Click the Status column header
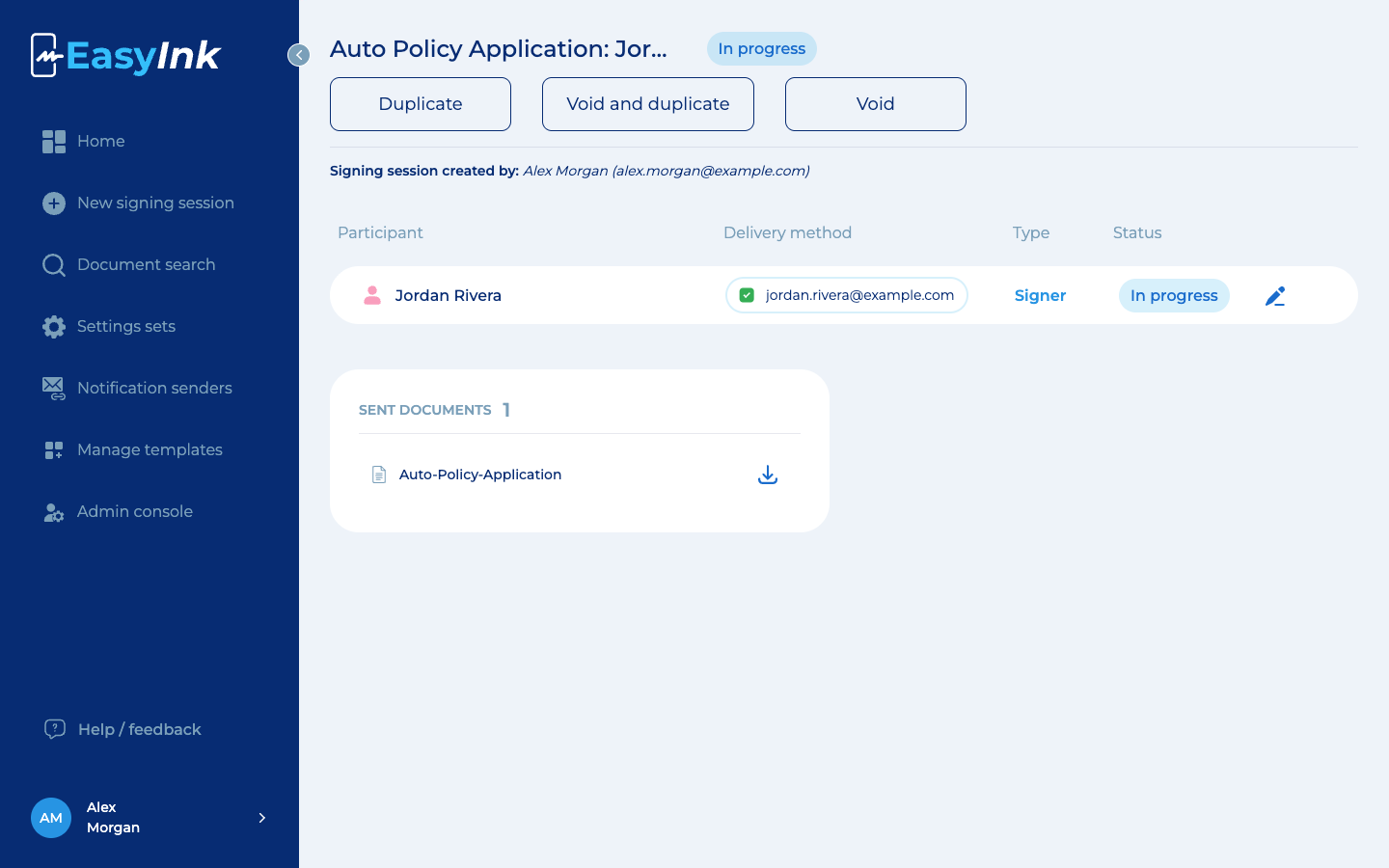 pos(1137,232)
